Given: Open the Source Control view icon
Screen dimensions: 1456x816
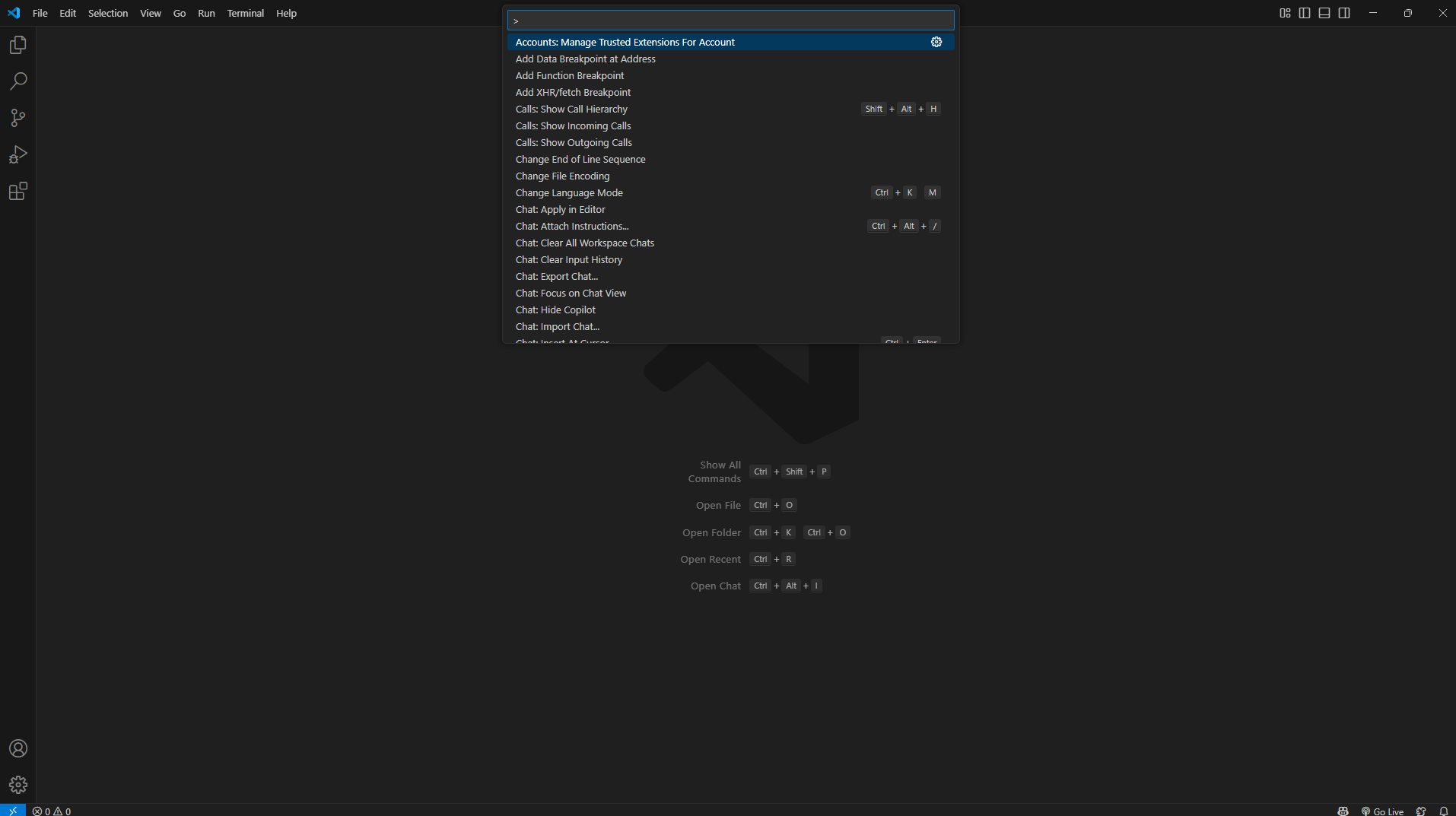Looking at the screenshot, I should coord(18,118).
